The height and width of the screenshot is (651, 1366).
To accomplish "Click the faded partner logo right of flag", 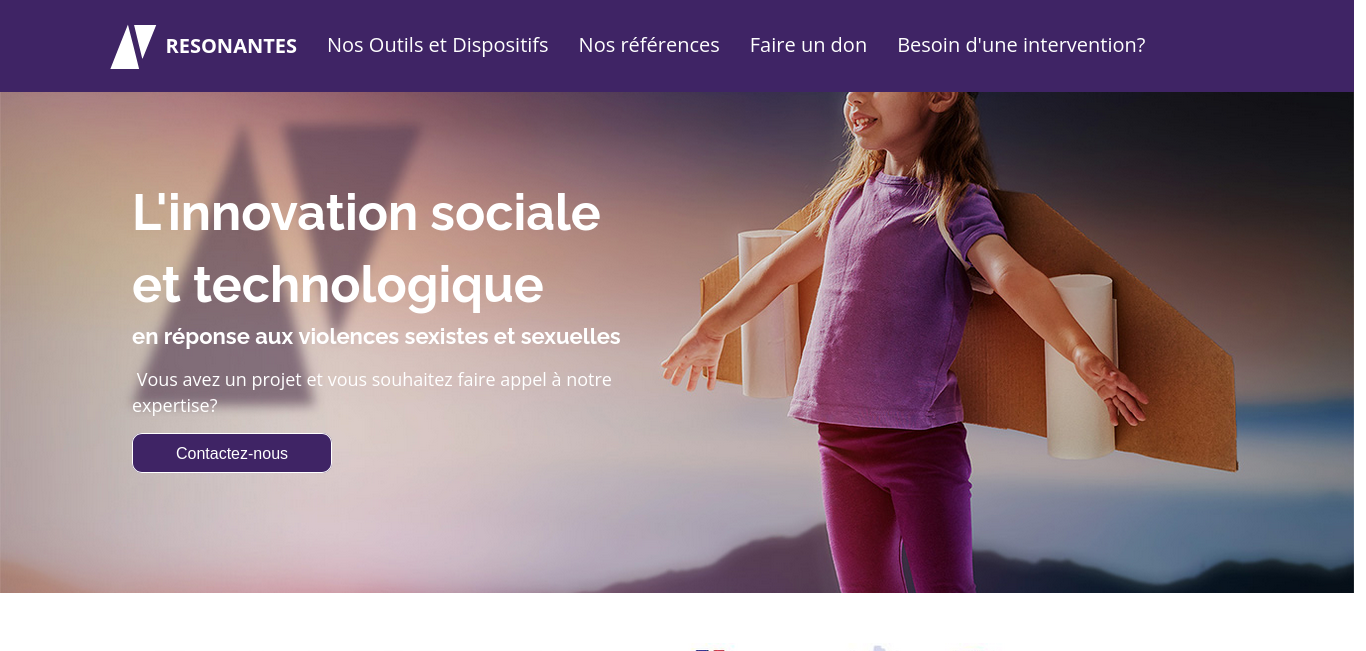I will coord(878,648).
